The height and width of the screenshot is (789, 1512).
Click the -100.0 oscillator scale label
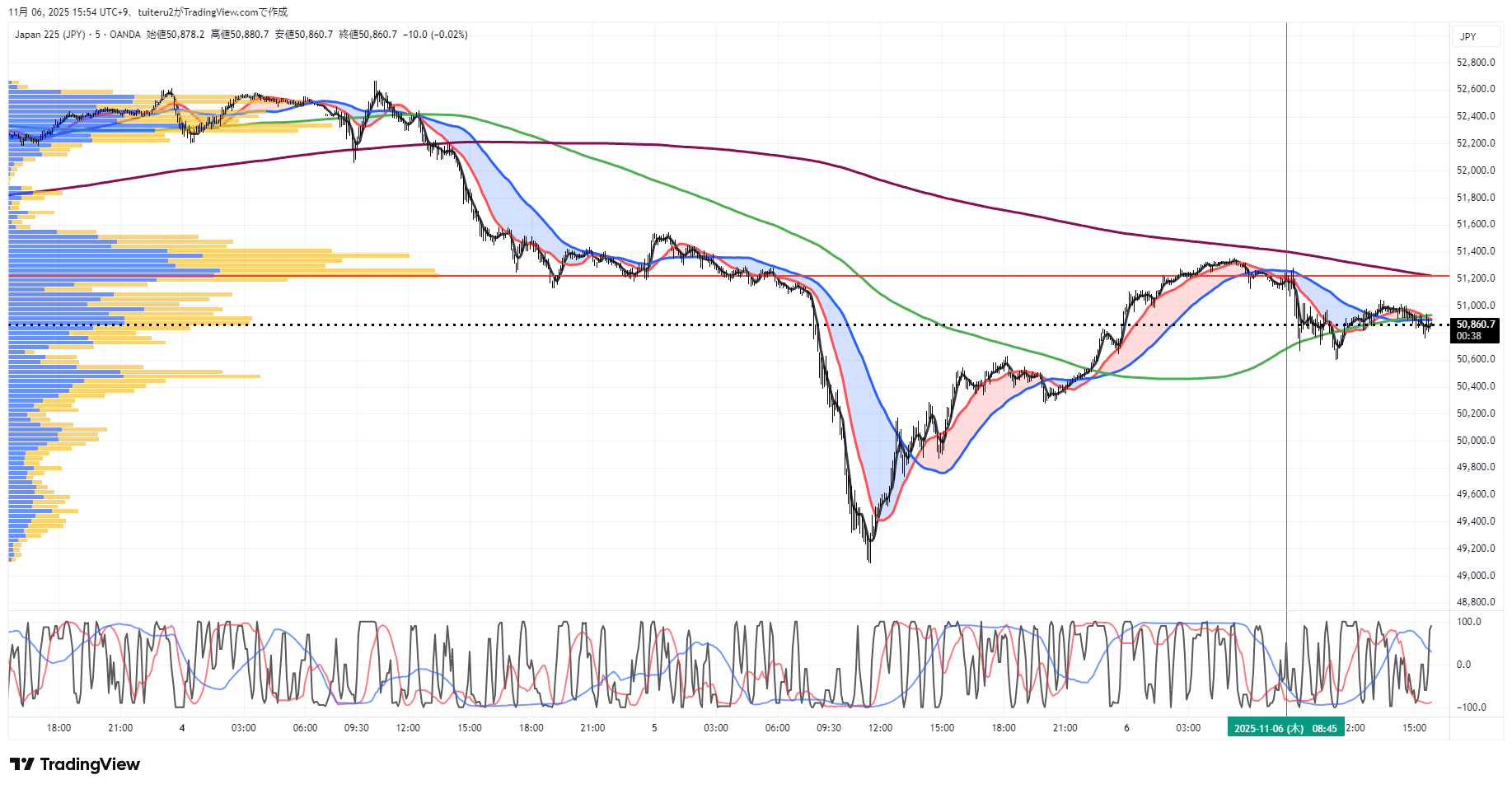pyautogui.click(x=1471, y=707)
